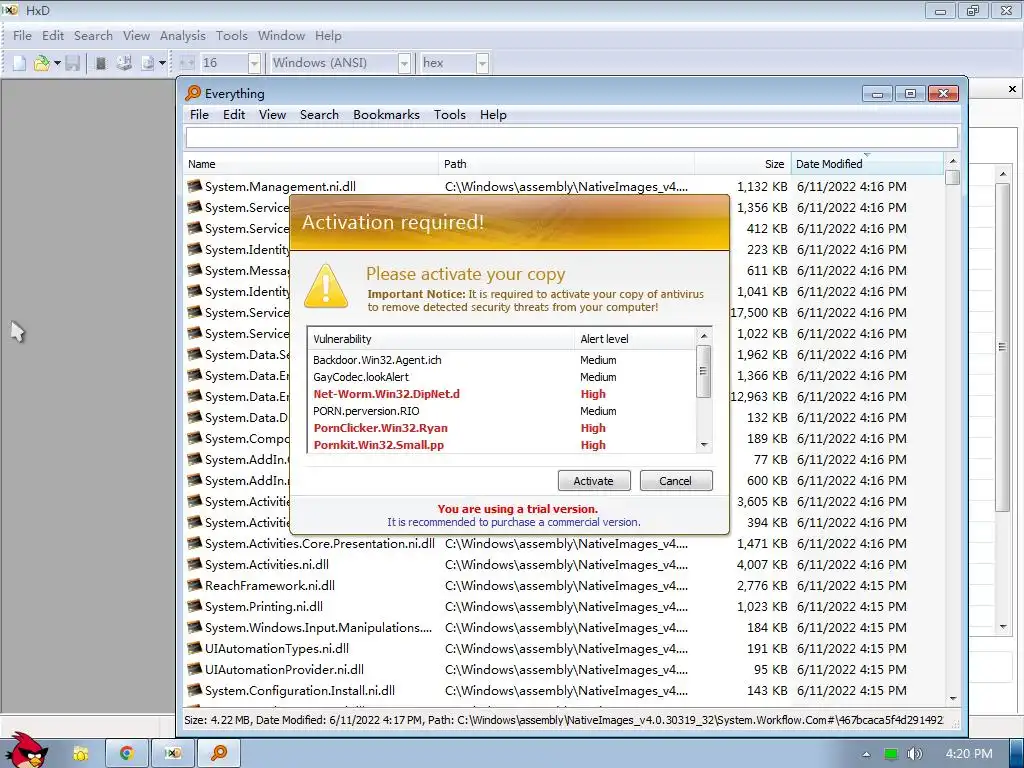Screen dimensions: 1024x768
Task: Click file icon of System.Printing.ni.dll
Action: [x=195, y=607]
